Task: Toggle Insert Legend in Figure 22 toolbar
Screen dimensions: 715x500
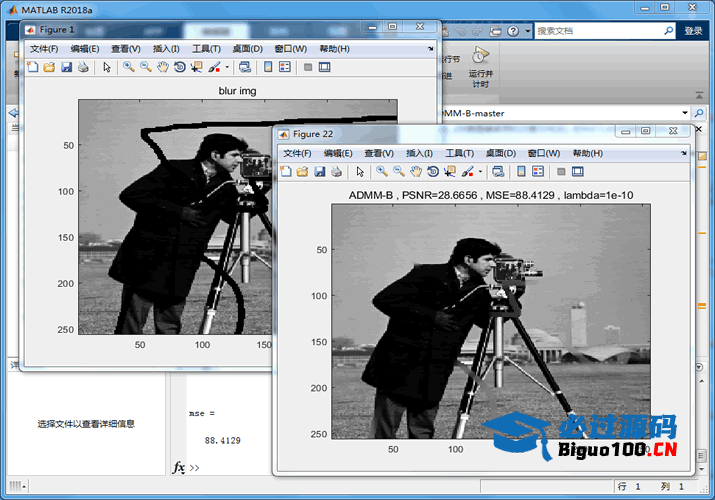Action: click(538, 172)
